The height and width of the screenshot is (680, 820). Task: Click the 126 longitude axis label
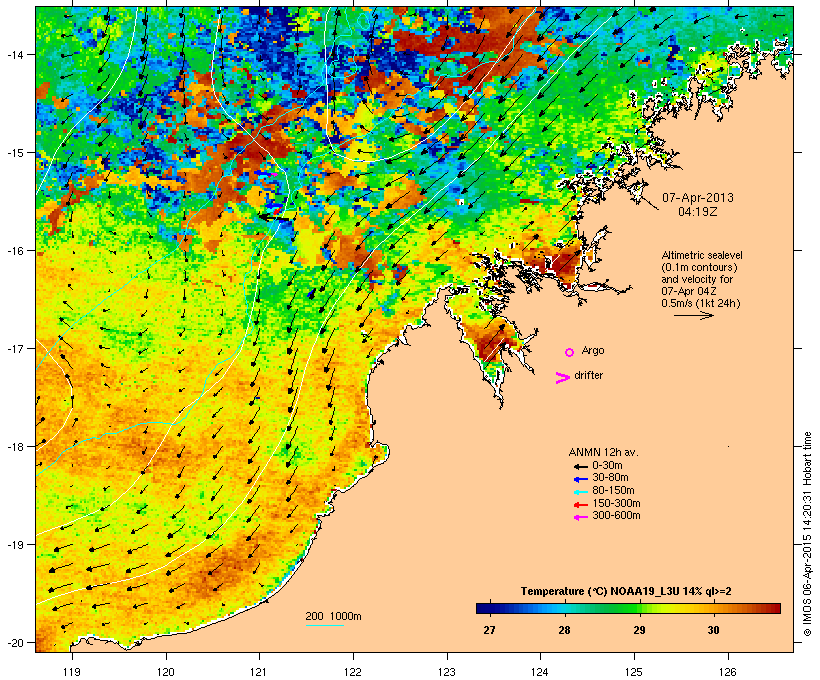tap(728, 672)
